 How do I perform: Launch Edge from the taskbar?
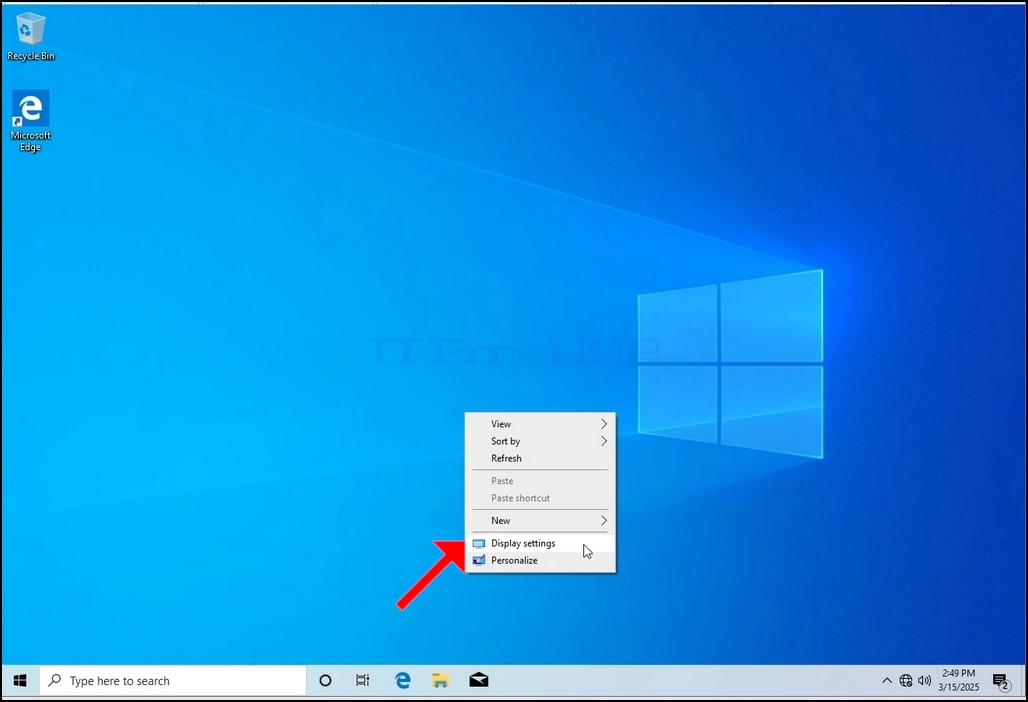click(x=403, y=680)
